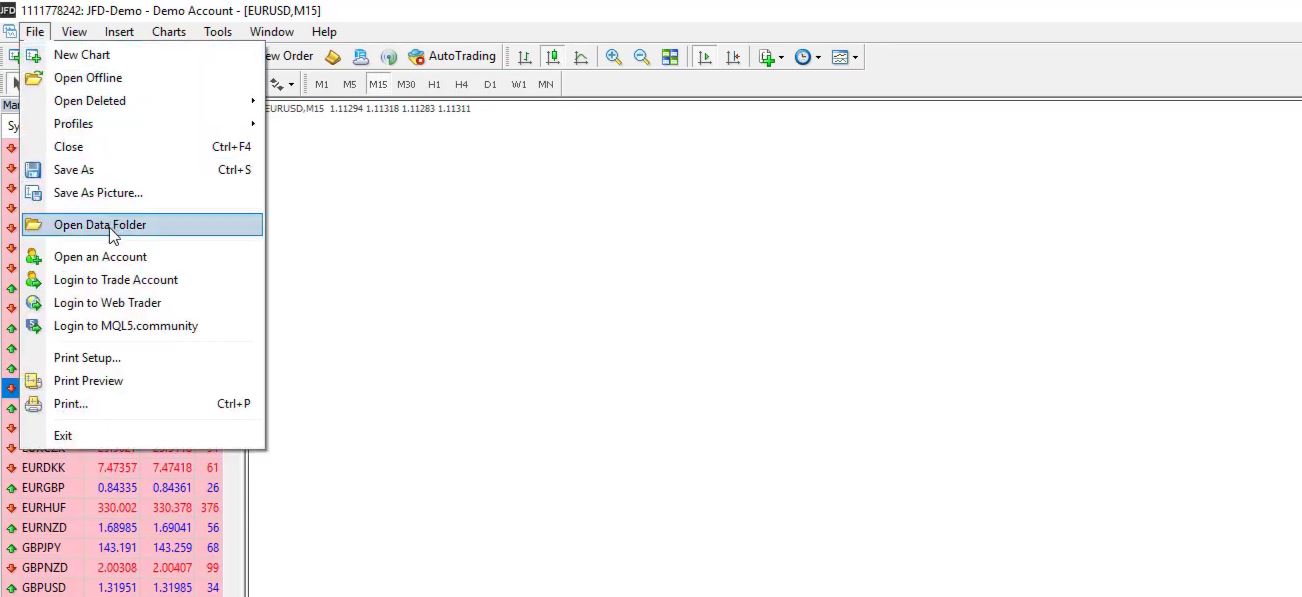This screenshot has width=1302, height=597.
Task: Click the Zoom Out magnifier icon
Action: tap(641, 57)
